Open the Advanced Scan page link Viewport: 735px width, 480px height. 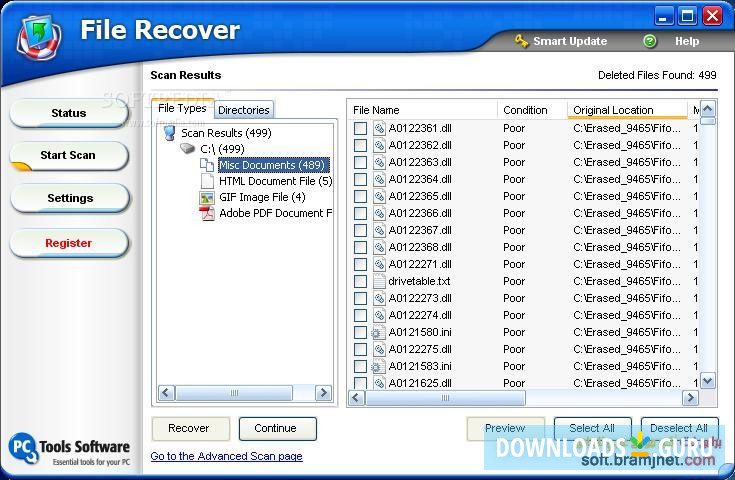226,456
